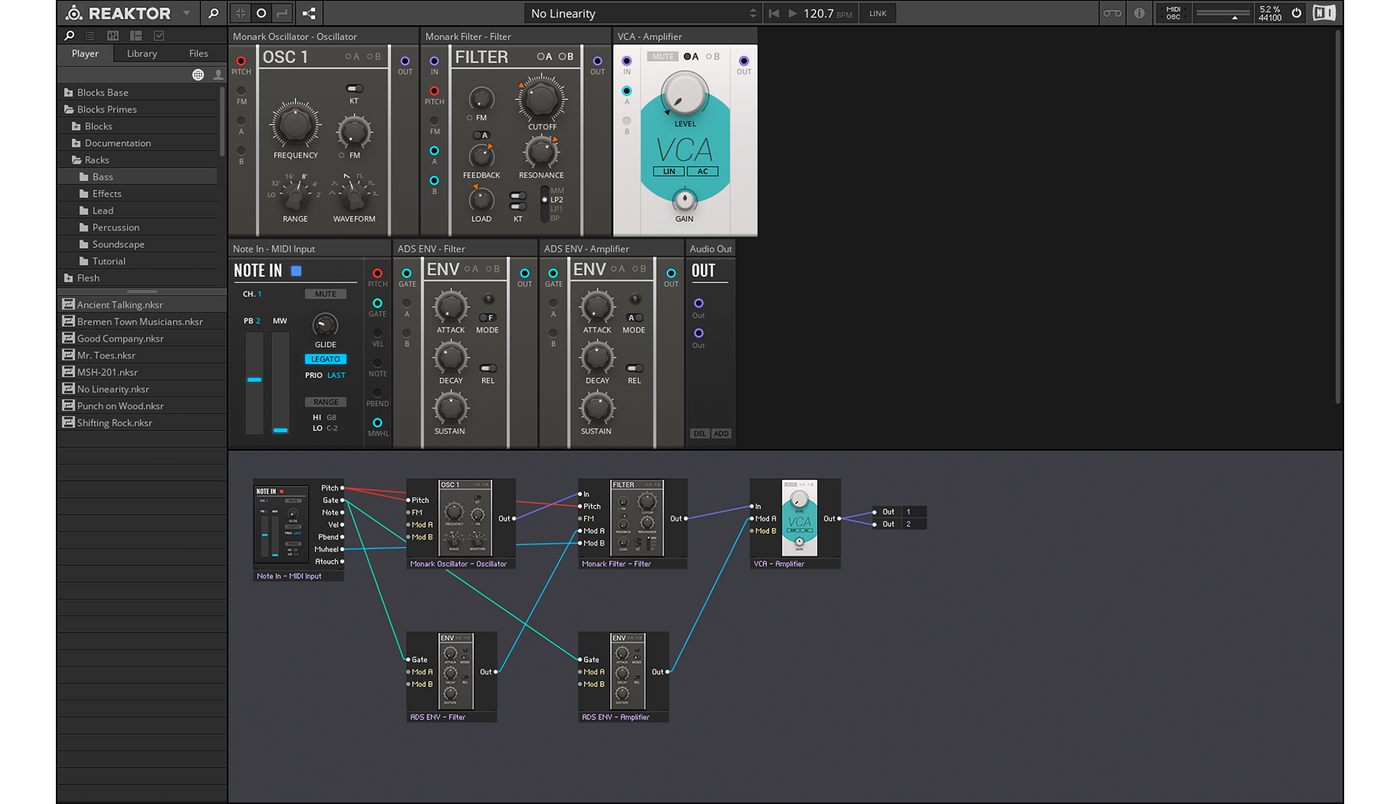
Task: Switch to the Library tab
Action: 142,54
